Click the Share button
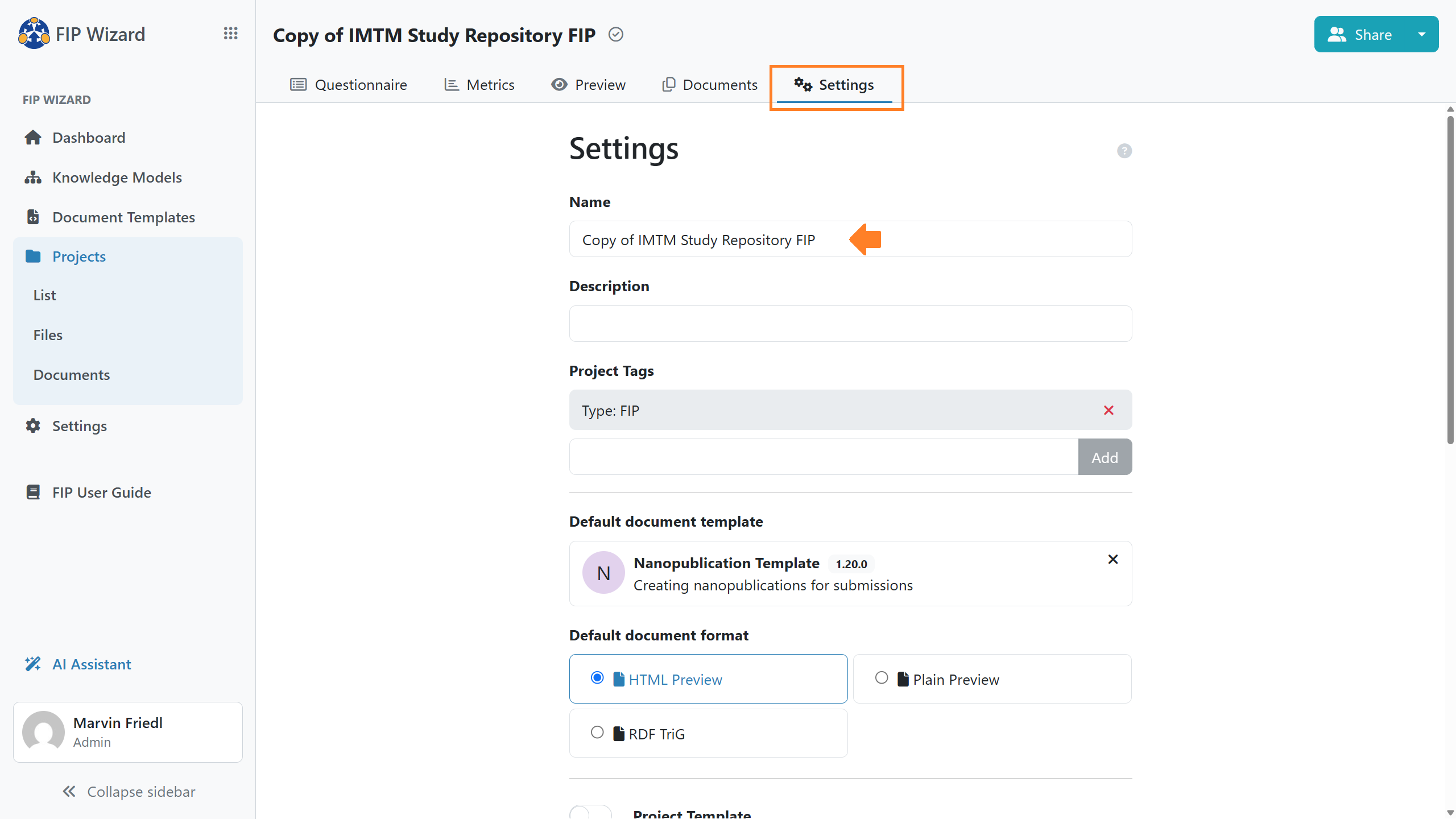The image size is (1456, 819). pos(1360,34)
